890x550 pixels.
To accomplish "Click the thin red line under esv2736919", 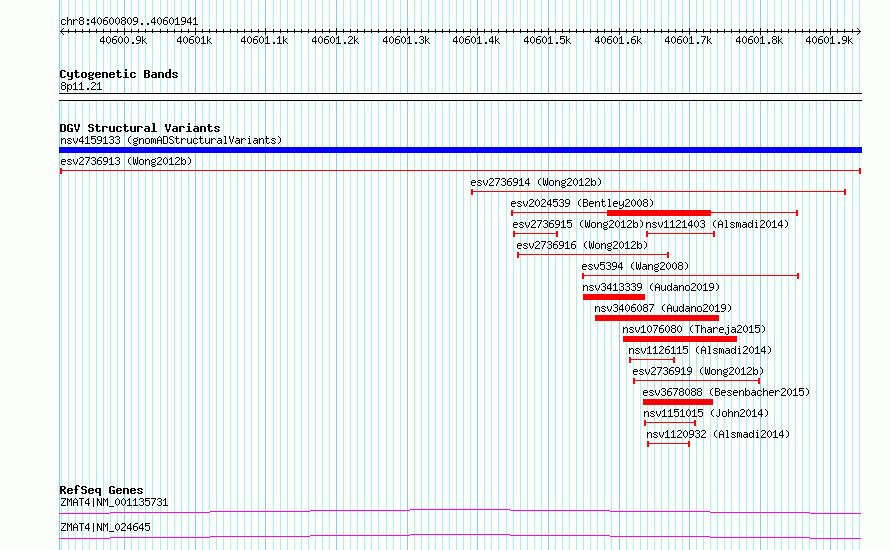I will [696, 381].
